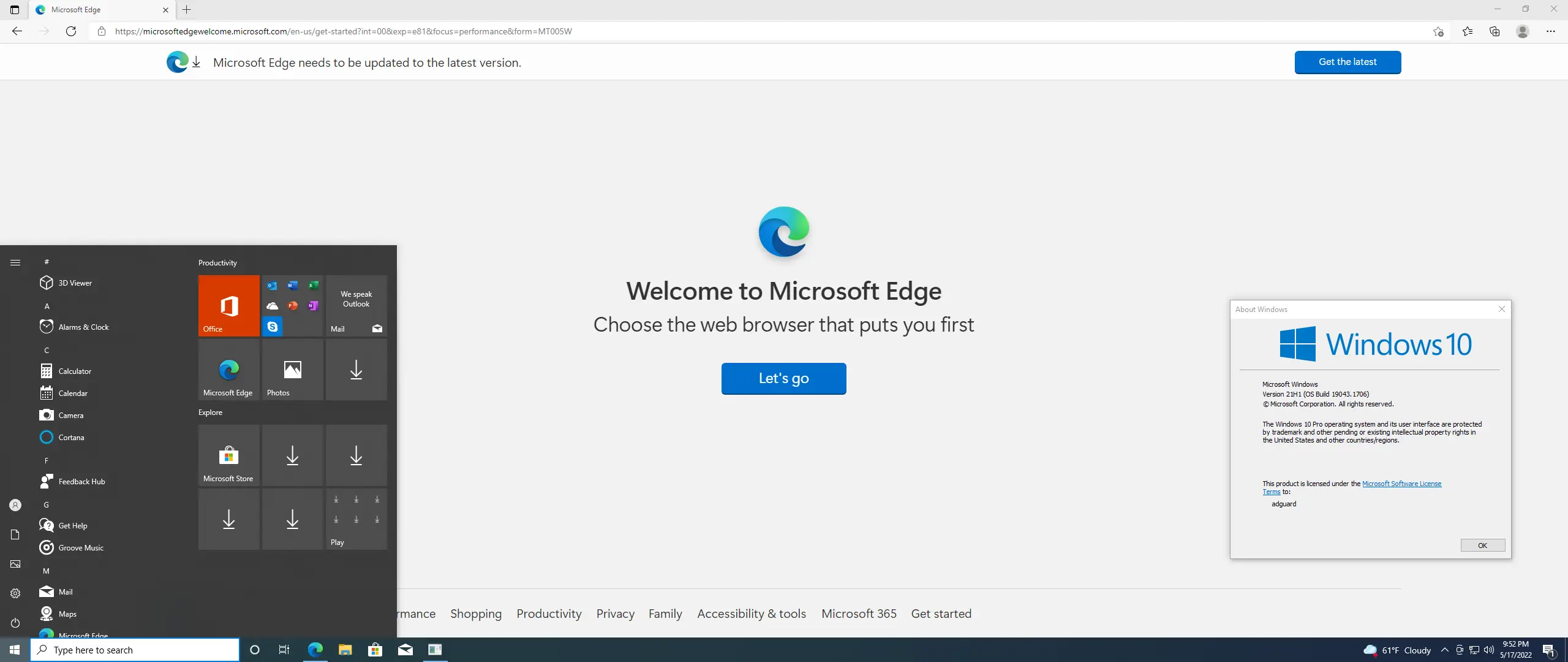The height and width of the screenshot is (662, 1568).
Task: Click the Task View taskbar icon
Action: click(284, 650)
